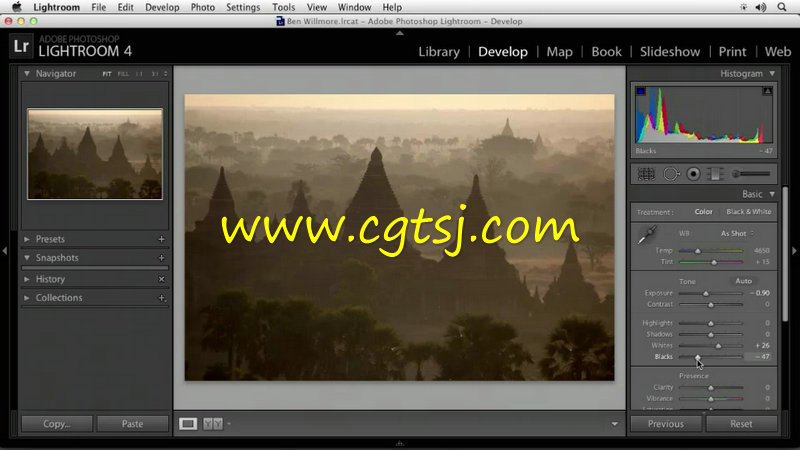This screenshot has width=800, height=450.
Task: Select the Crop Overlay tool
Action: coord(646,174)
